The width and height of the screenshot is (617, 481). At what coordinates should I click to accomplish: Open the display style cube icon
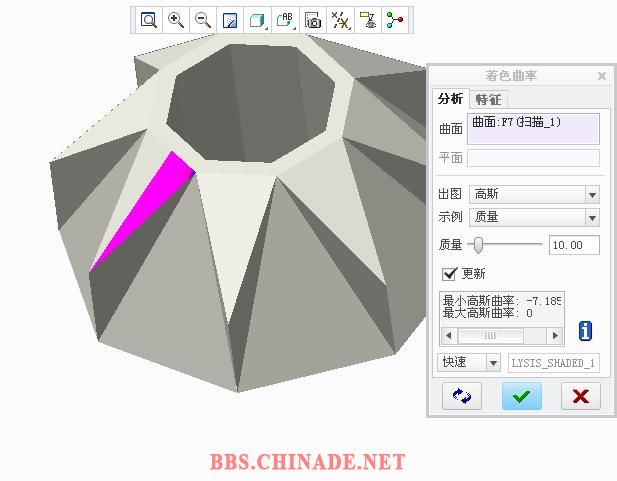coord(257,20)
